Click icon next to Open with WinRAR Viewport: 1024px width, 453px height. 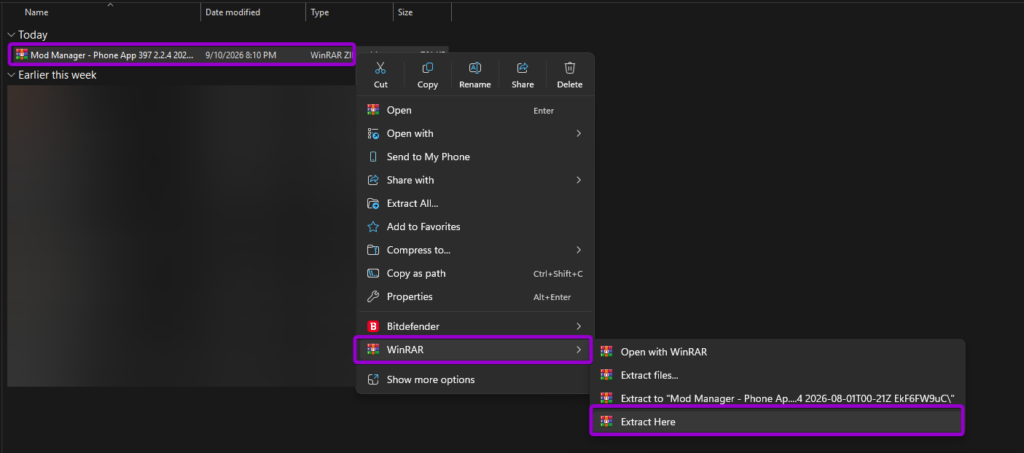tap(607, 352)
